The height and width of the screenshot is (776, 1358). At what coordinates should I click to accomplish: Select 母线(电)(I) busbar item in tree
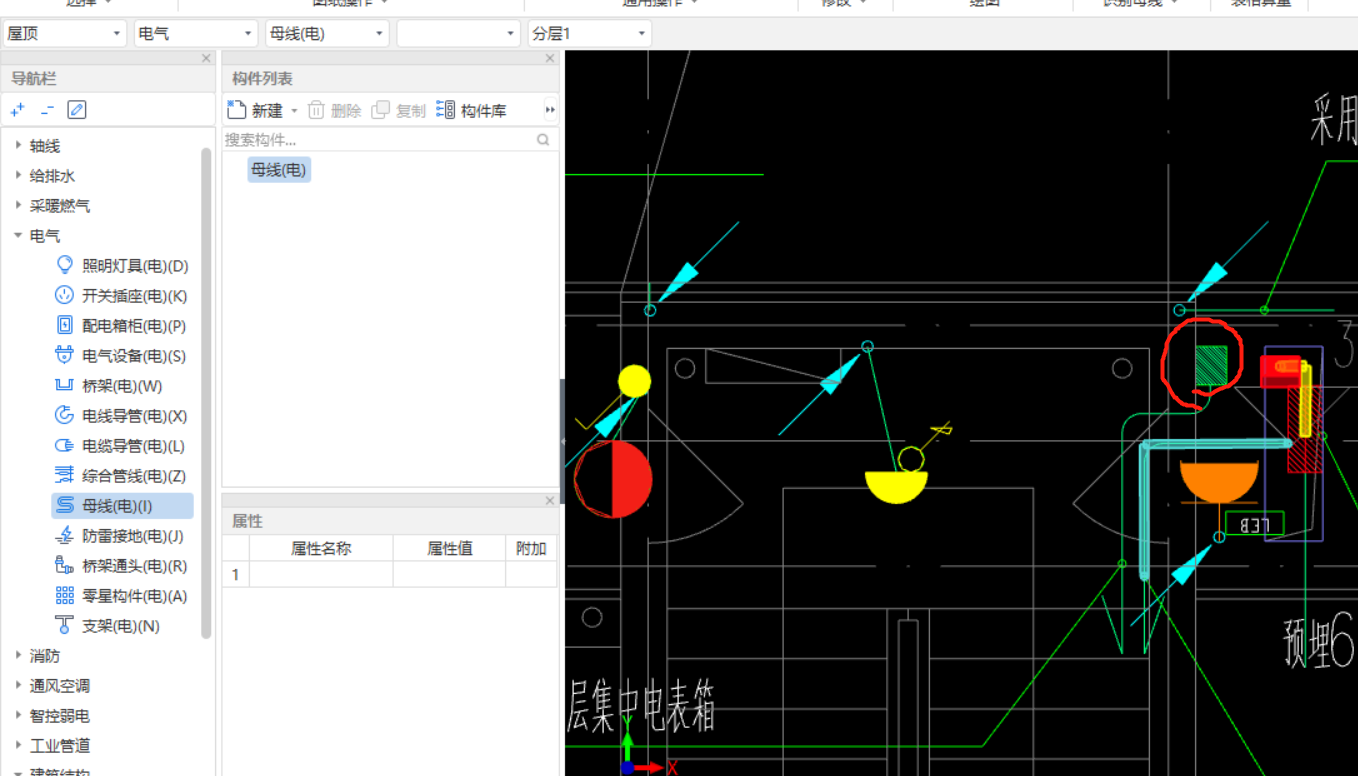(x=122, y=506)
